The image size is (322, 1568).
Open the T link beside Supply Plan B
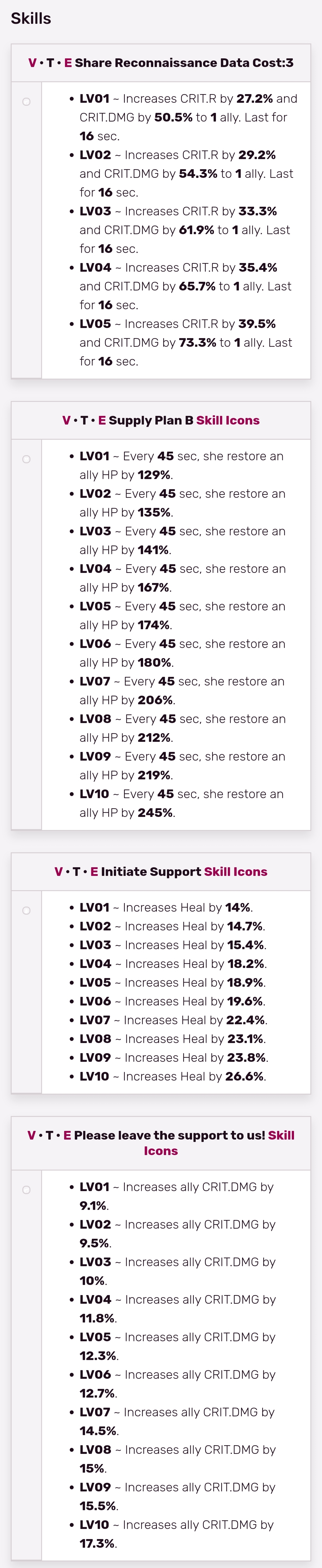tap(85, 420)
